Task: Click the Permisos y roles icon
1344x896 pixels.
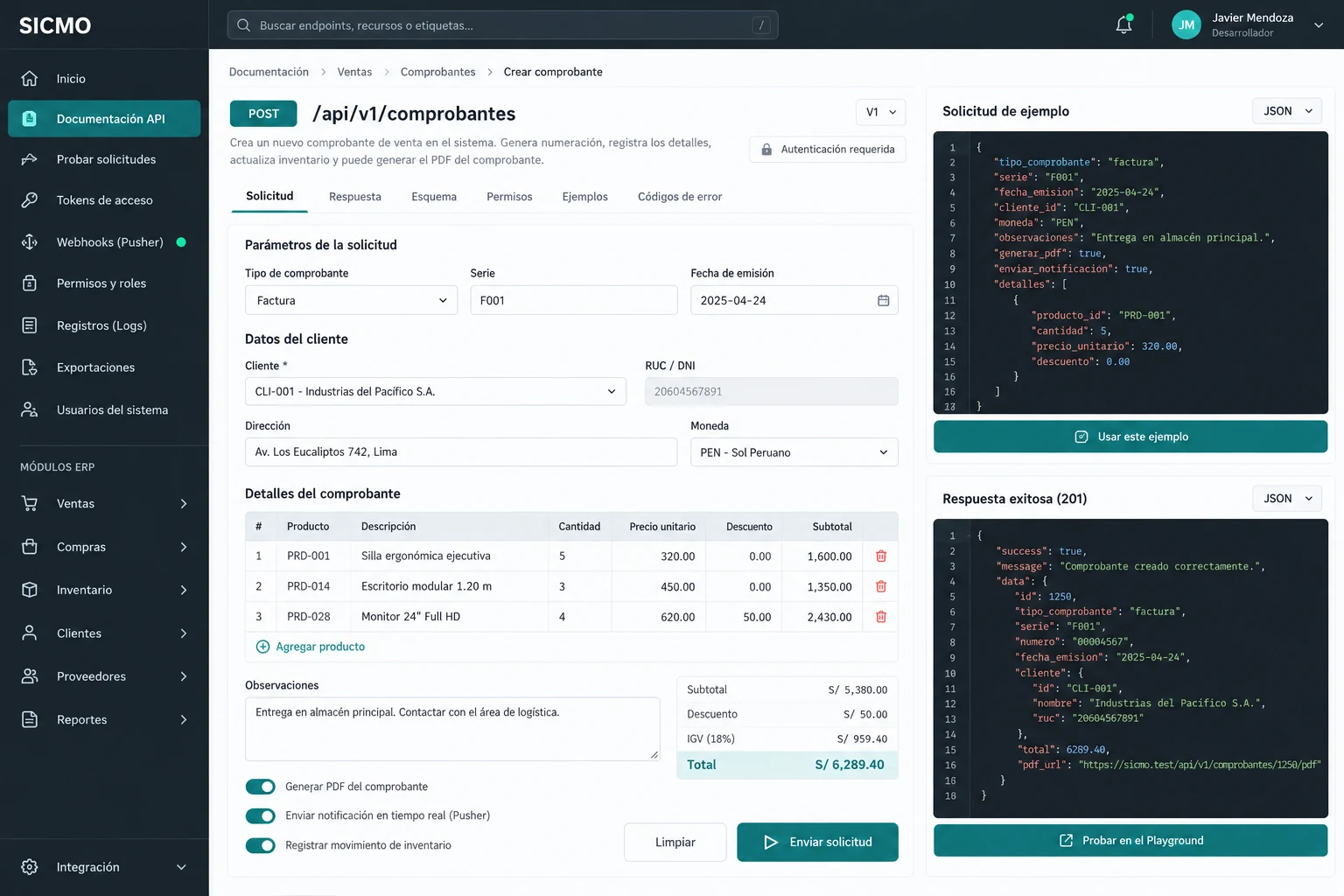Action: click(30, 283)
